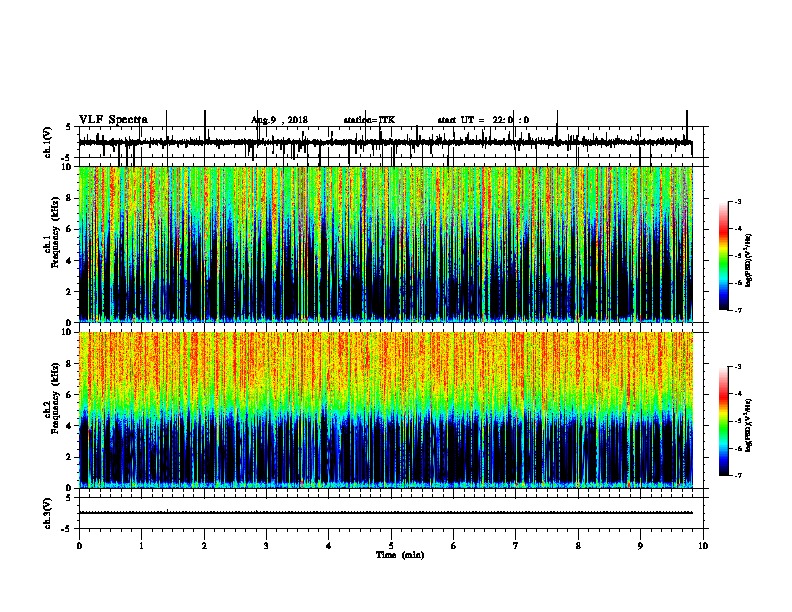
Task: Click the "-3" label on ch.1 color bar
Action: point(737,201)
